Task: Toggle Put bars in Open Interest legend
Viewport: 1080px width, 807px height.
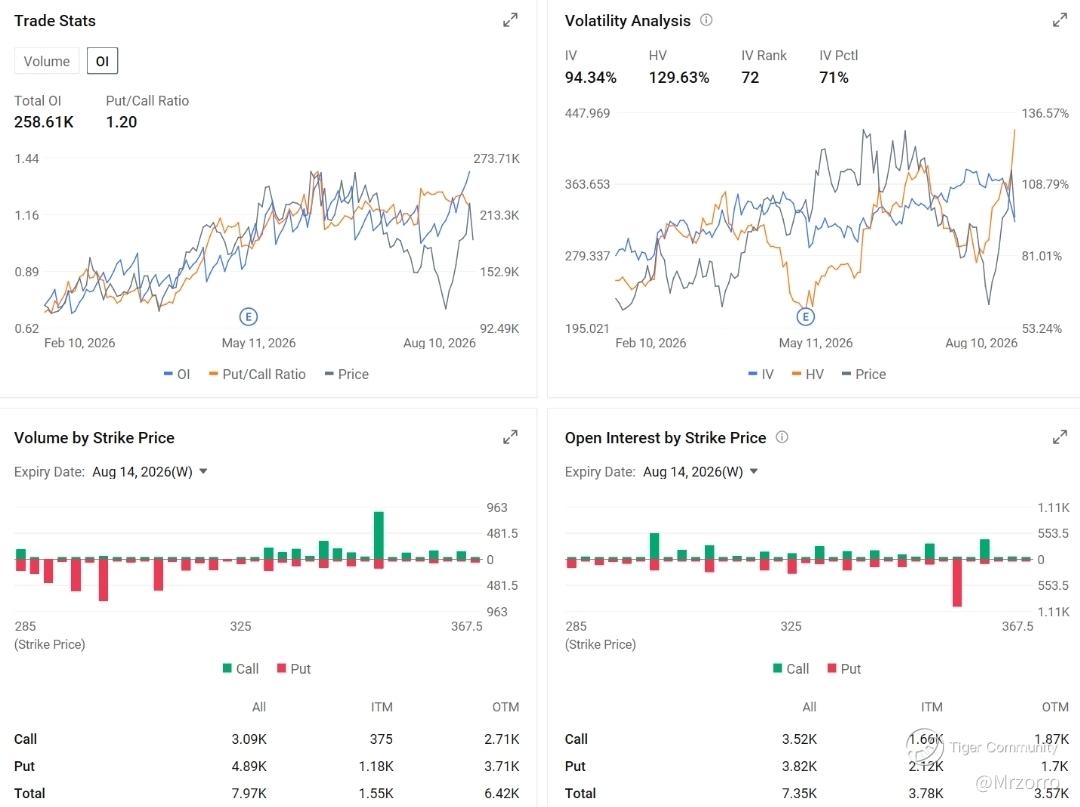Action: (844, 669)
